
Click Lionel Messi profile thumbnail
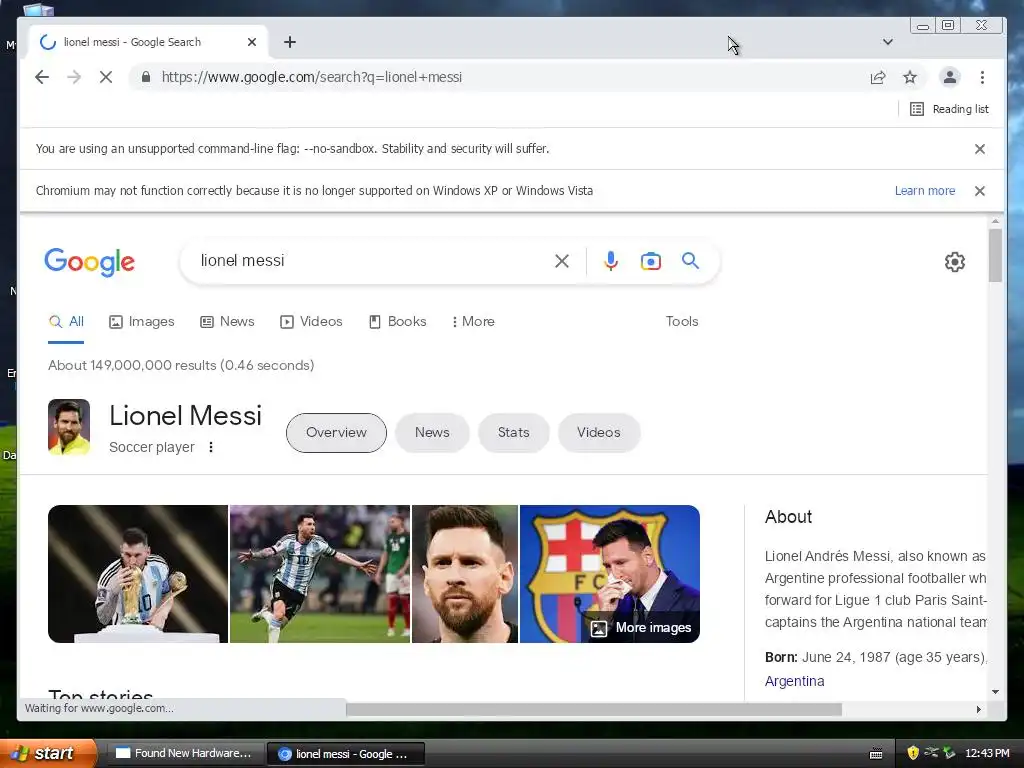tap(69, 427)
